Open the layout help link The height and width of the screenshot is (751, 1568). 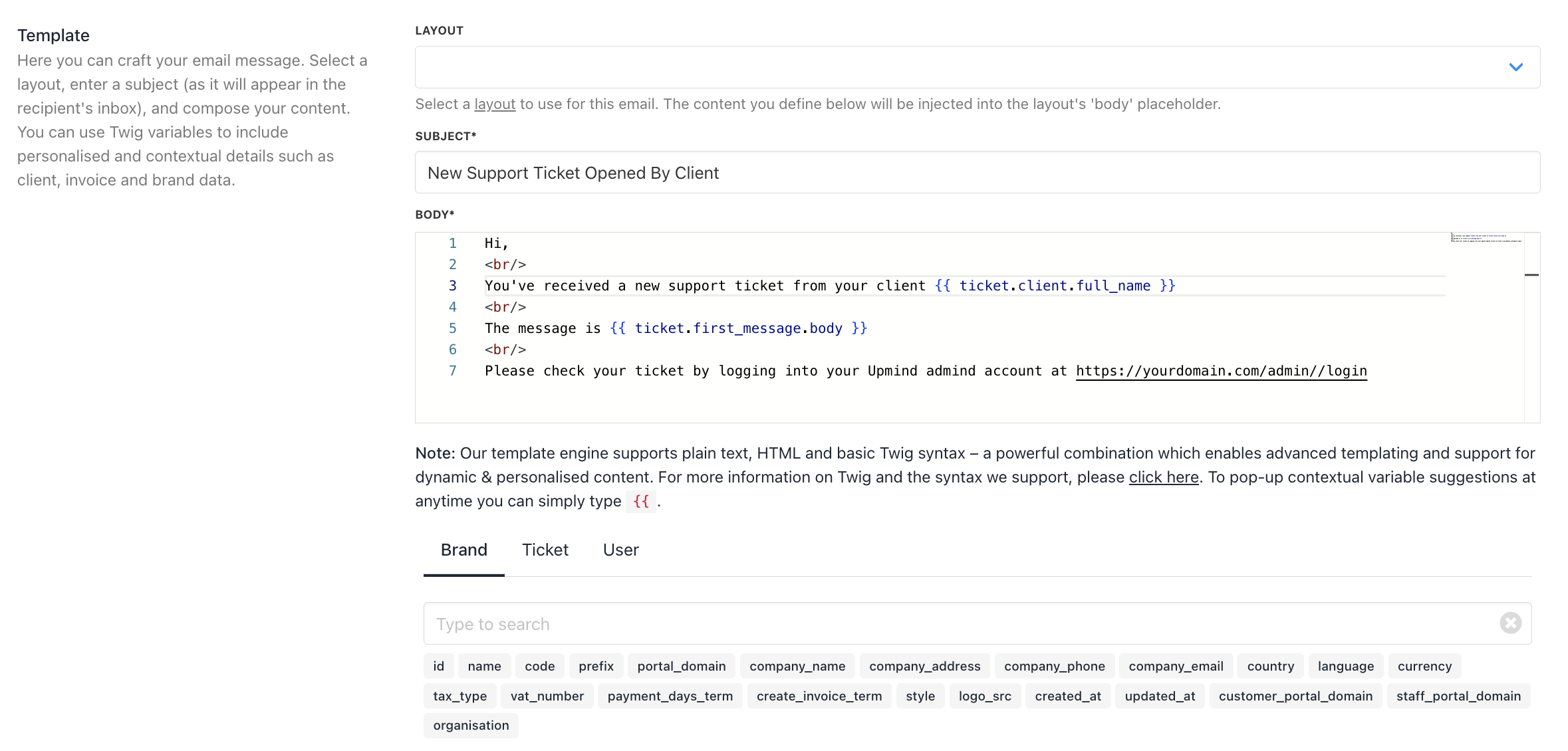point(495,104)
